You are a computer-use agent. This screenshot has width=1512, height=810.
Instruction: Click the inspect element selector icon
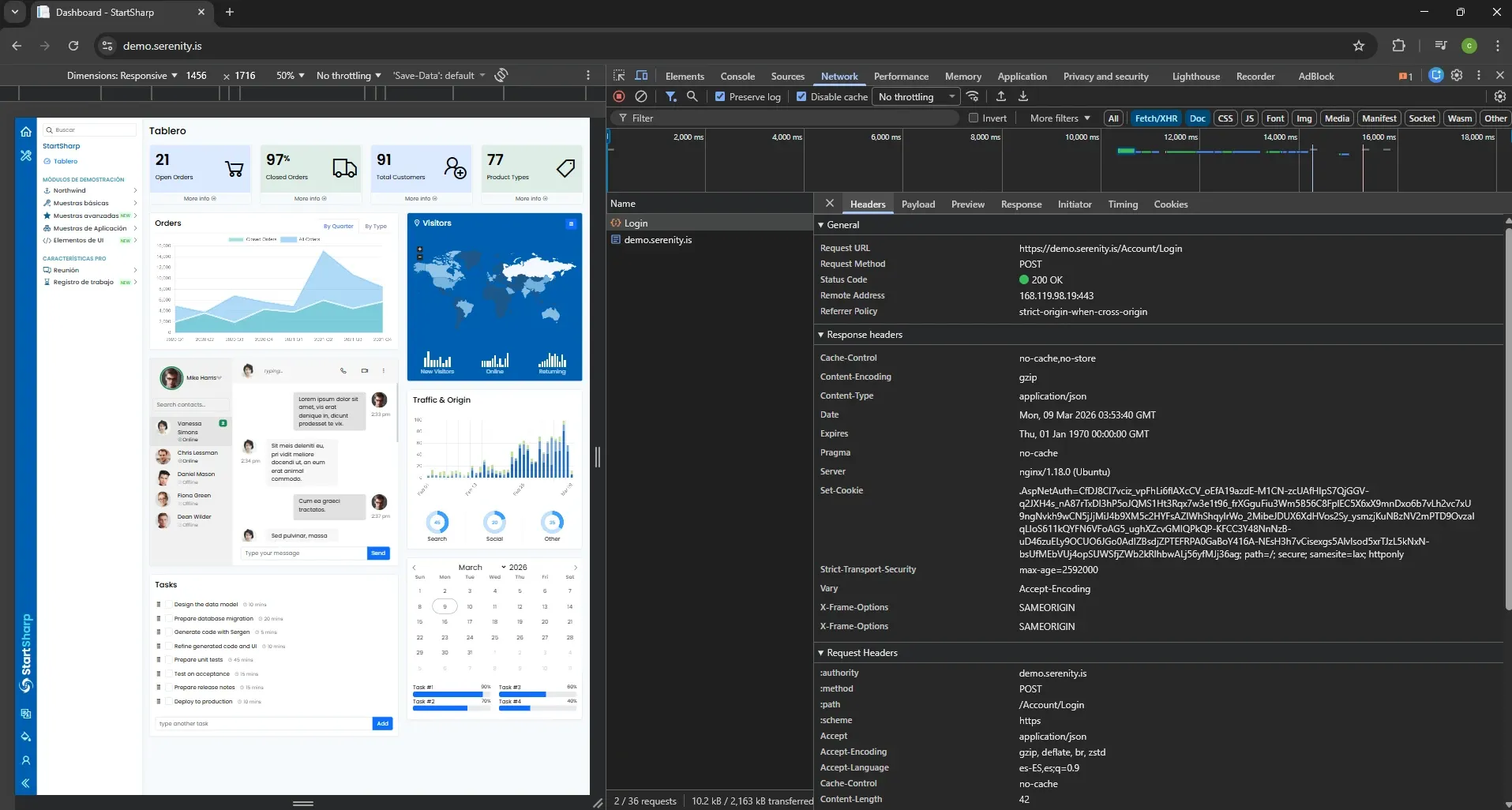(x=619, y=76)
